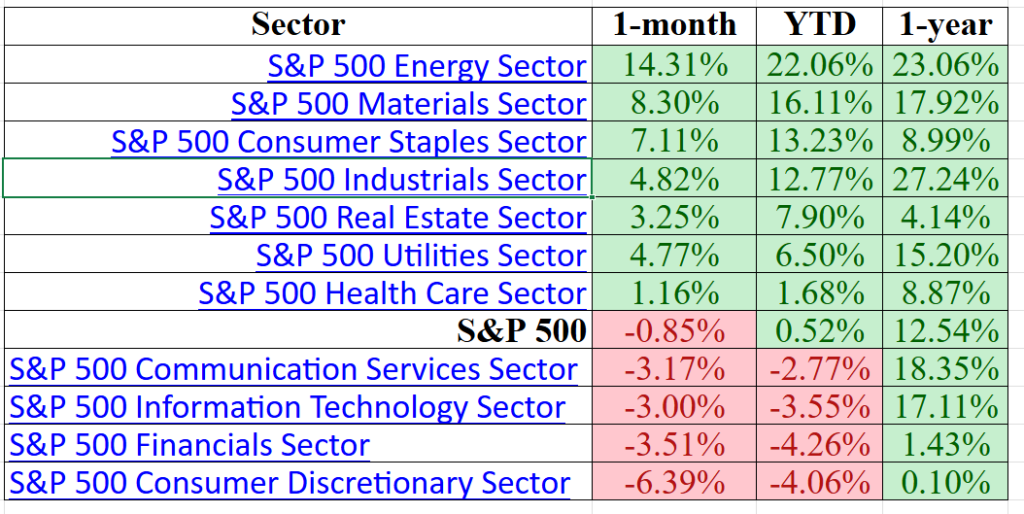The height and width of the screenshot is (514, 1024).
Task: Follow the S&P 500 Information Technology Sector link
Action: (x=287, y=408)
